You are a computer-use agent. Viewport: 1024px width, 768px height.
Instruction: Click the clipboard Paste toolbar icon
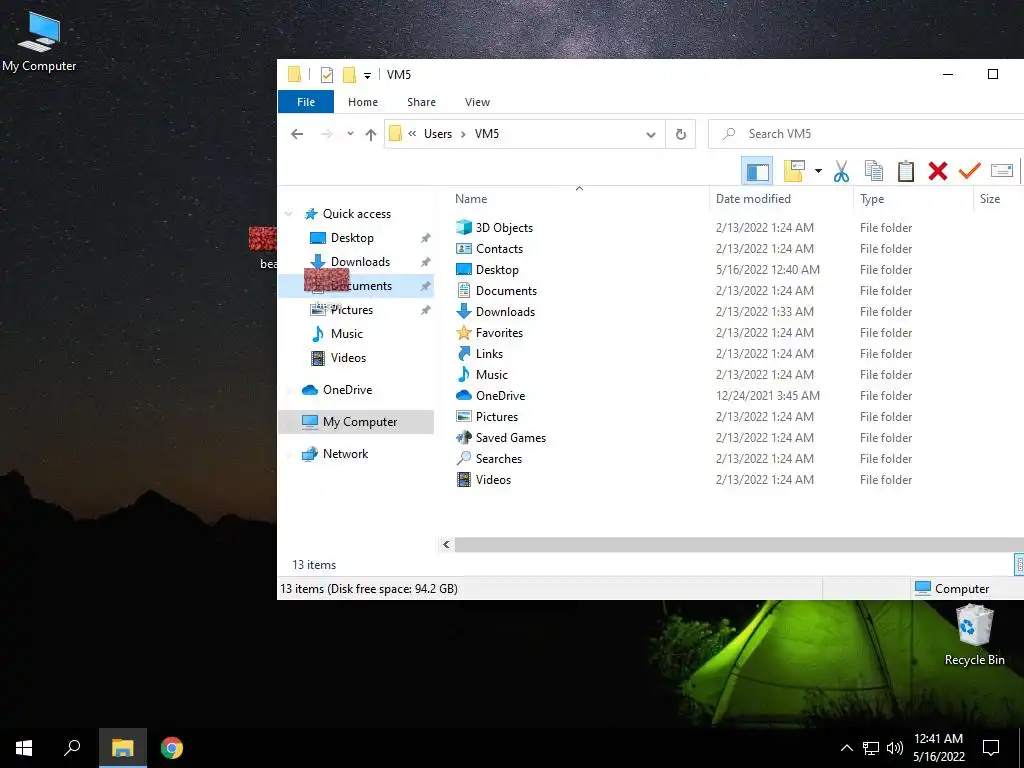[x=905, y=171]
